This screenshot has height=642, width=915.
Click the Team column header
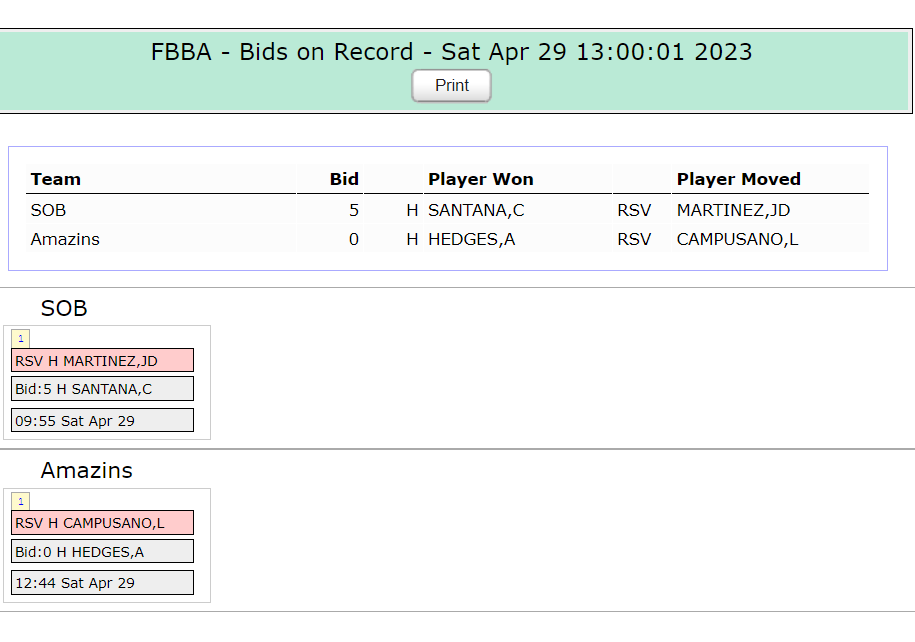pos(55,179)
